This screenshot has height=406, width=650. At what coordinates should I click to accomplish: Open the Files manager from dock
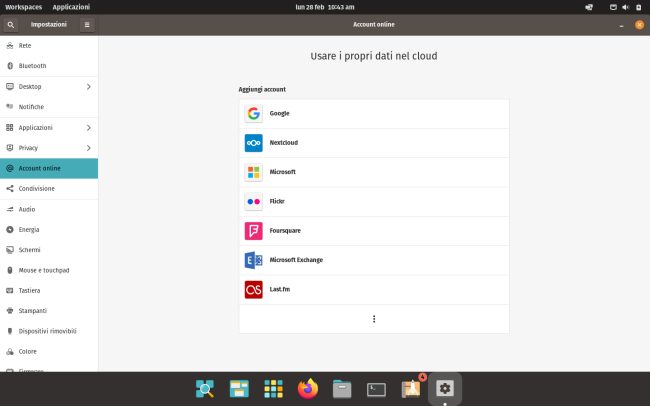point(342,389)
